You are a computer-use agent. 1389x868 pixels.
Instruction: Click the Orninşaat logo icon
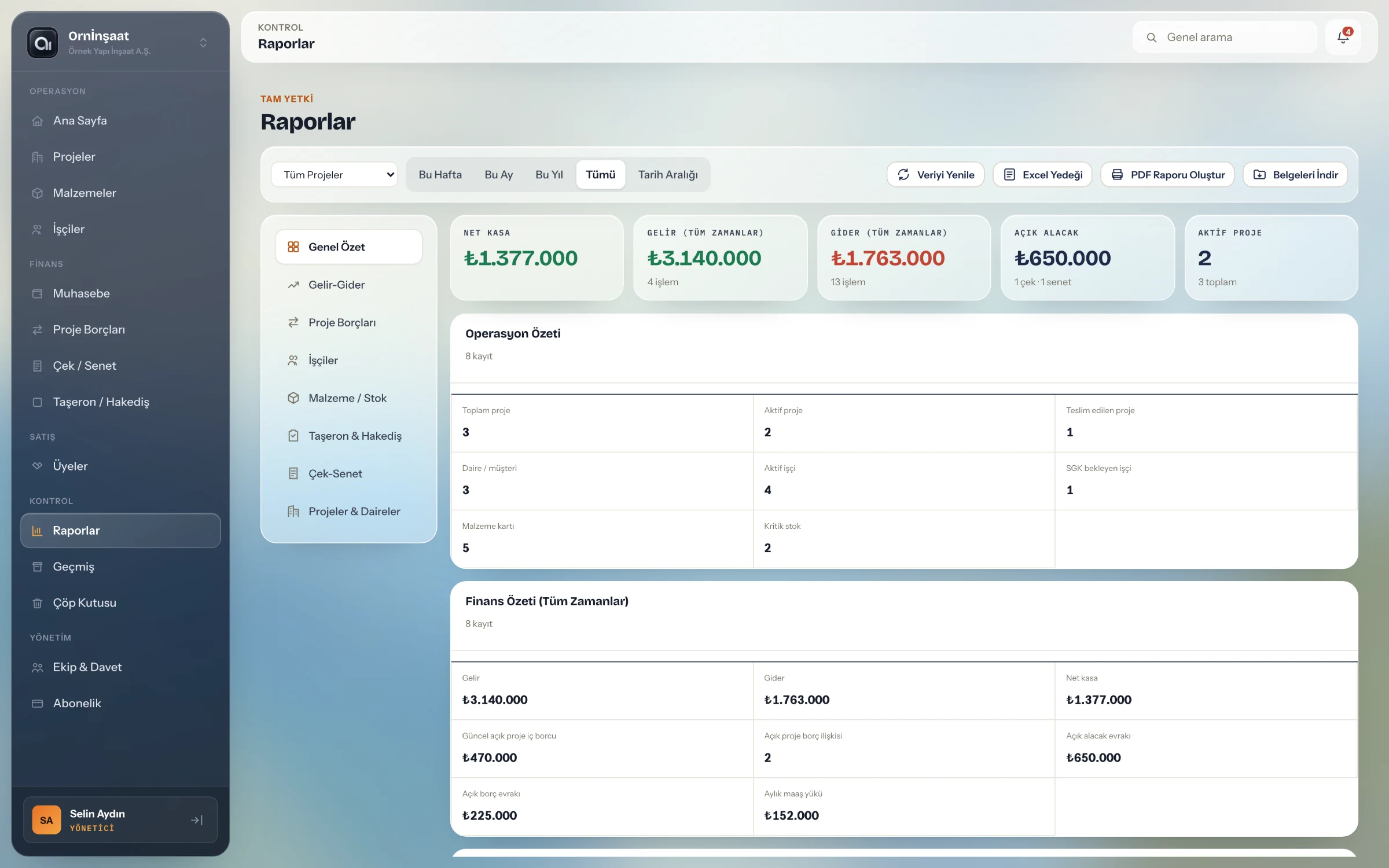pos(43,43)
